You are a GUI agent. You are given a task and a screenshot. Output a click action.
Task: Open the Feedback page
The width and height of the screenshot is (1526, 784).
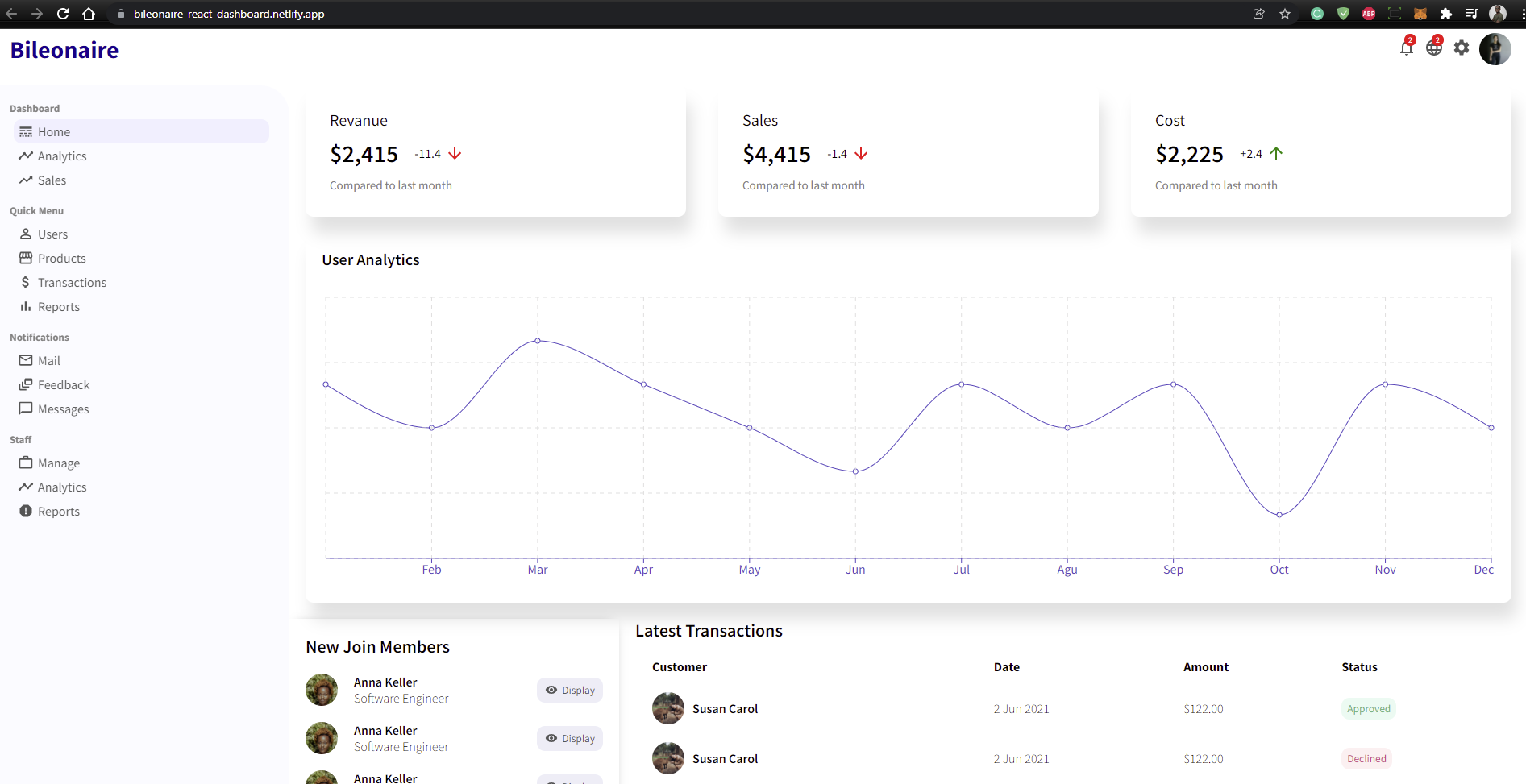[63, 385]
